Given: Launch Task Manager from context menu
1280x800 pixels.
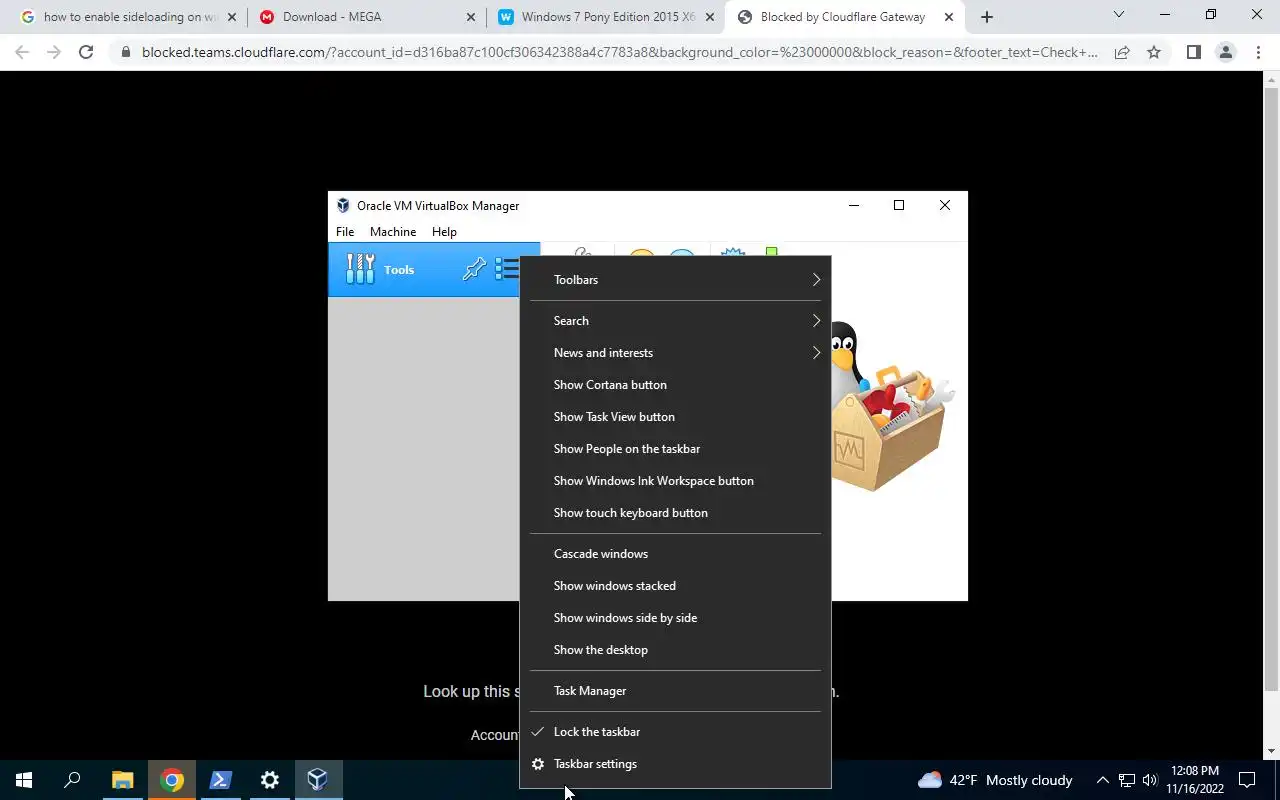Looking at the screenshot, I should pos(675,691).
